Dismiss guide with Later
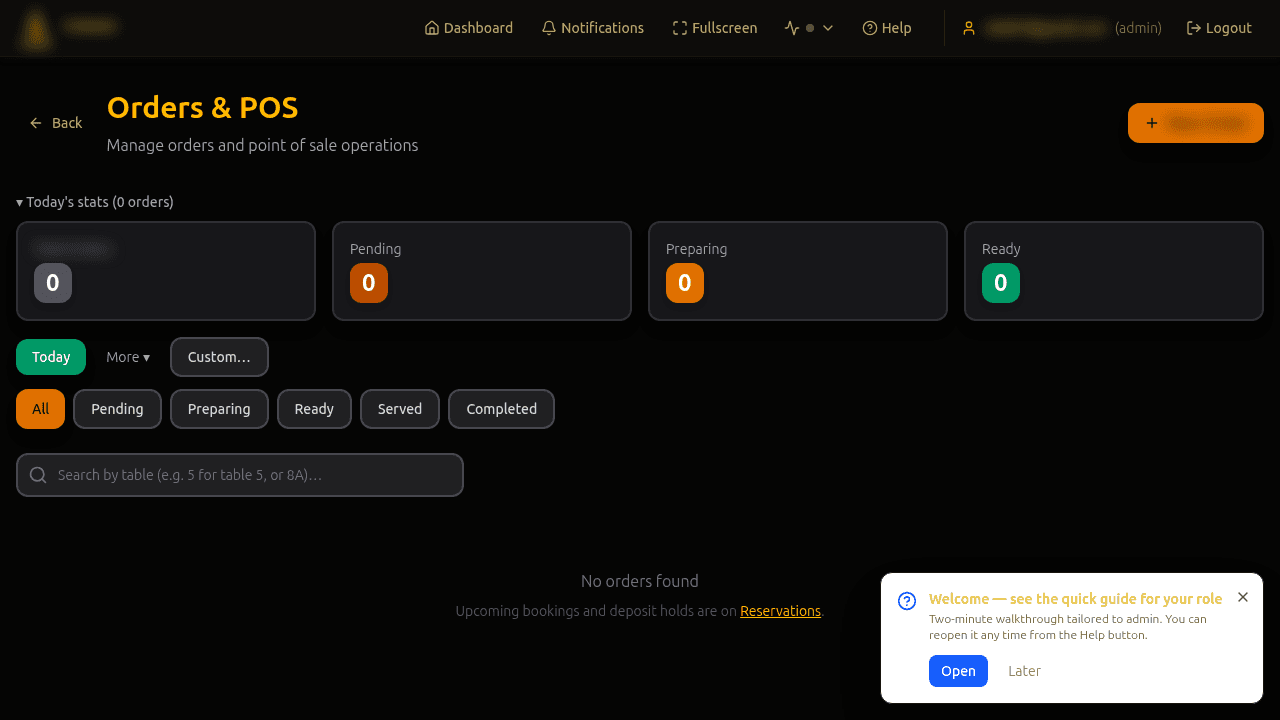 tap(1024, 671)
